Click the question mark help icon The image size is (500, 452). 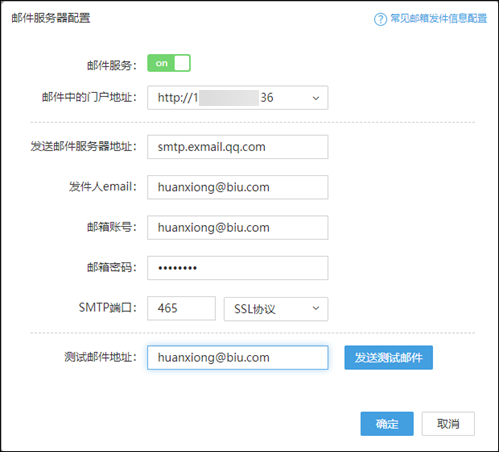380,19
